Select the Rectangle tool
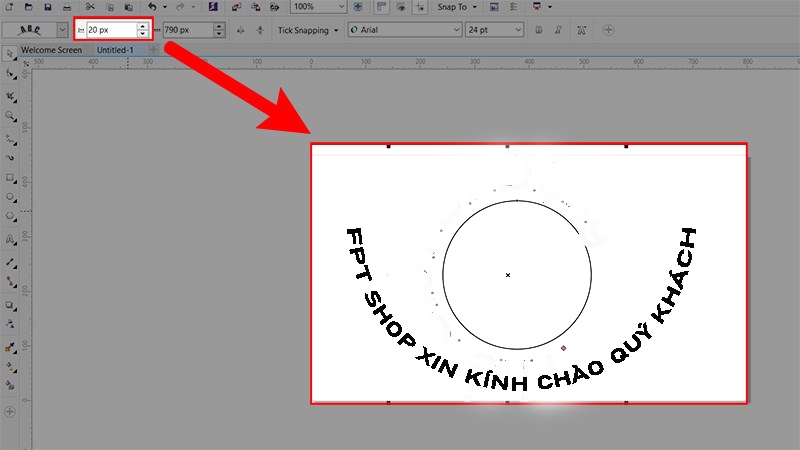Viewport: 800px width, 450px height. pyautogui.click(x=10, y=178)
